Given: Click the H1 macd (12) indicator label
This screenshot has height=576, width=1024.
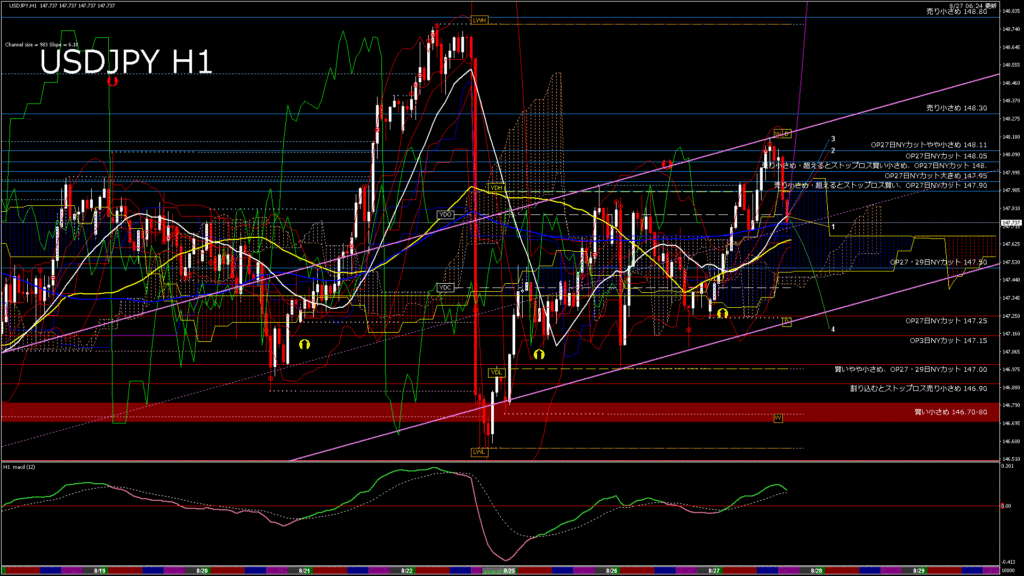Looking at the screenshot, I should 21,466.
